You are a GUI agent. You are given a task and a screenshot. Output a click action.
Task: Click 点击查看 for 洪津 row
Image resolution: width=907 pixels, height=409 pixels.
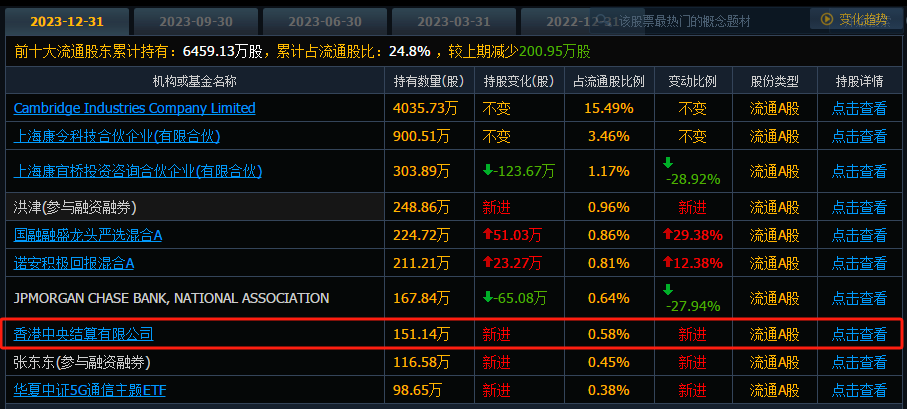point(859,207)
